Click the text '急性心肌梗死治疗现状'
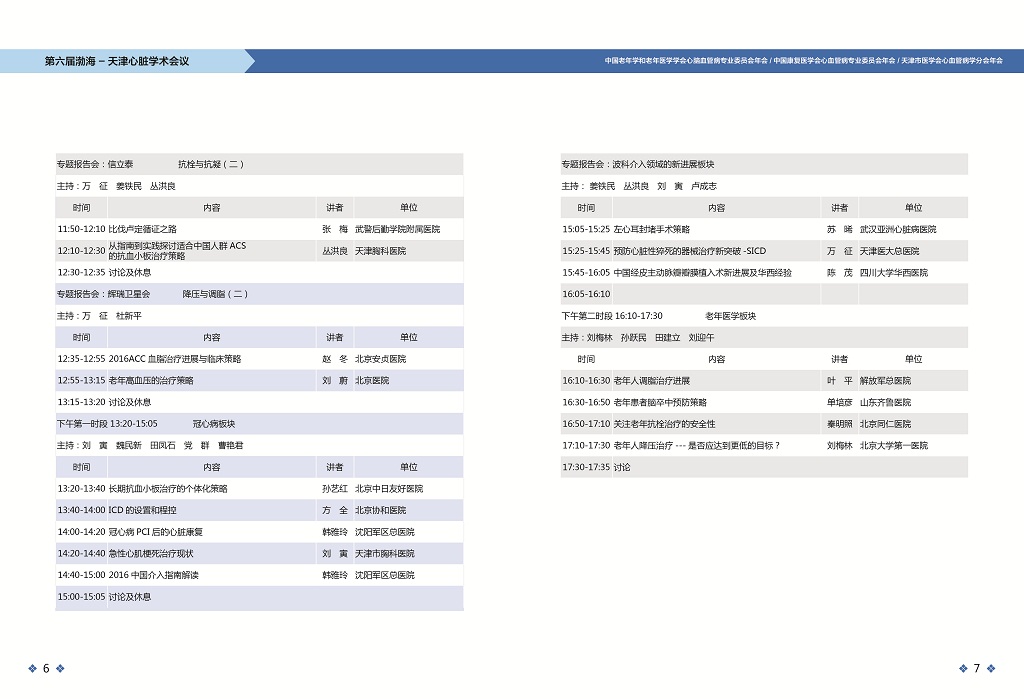The image size is (1024, 699). [x=151, y=553]
